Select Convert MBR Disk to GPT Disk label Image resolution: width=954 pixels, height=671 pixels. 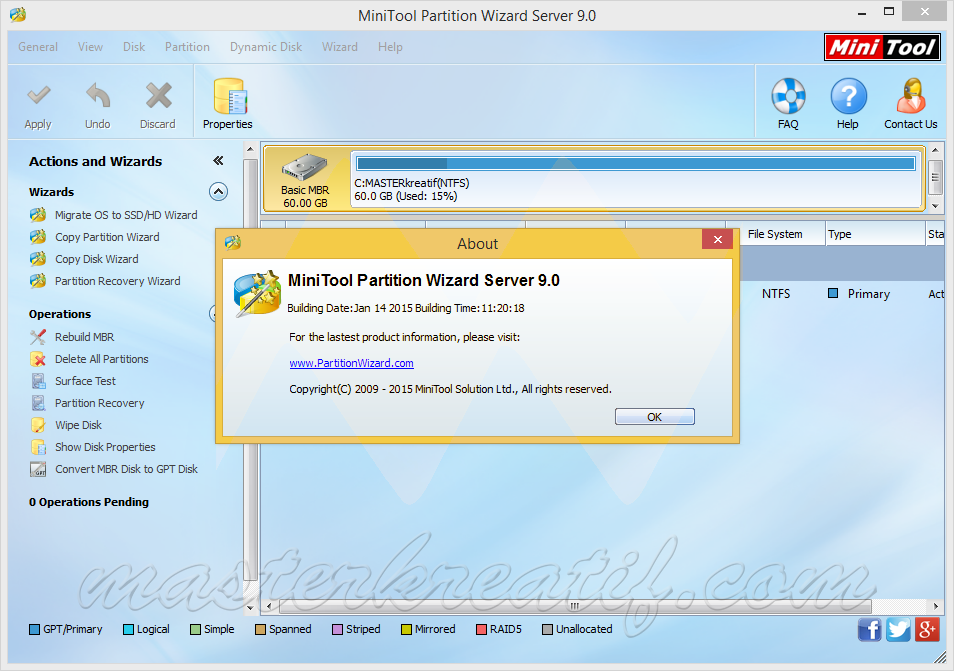tap(126, 469)
